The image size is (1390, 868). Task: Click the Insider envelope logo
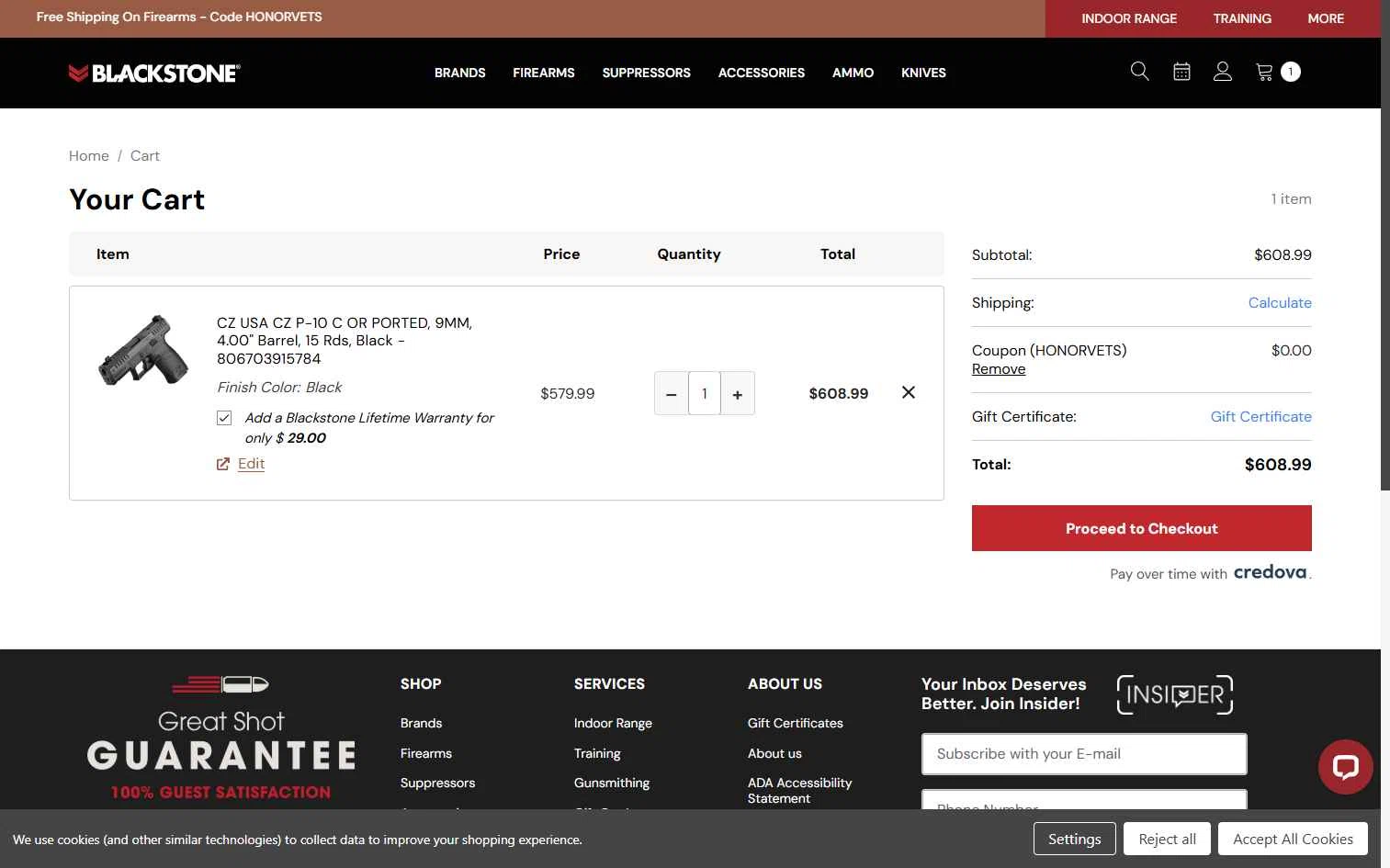1175,694
